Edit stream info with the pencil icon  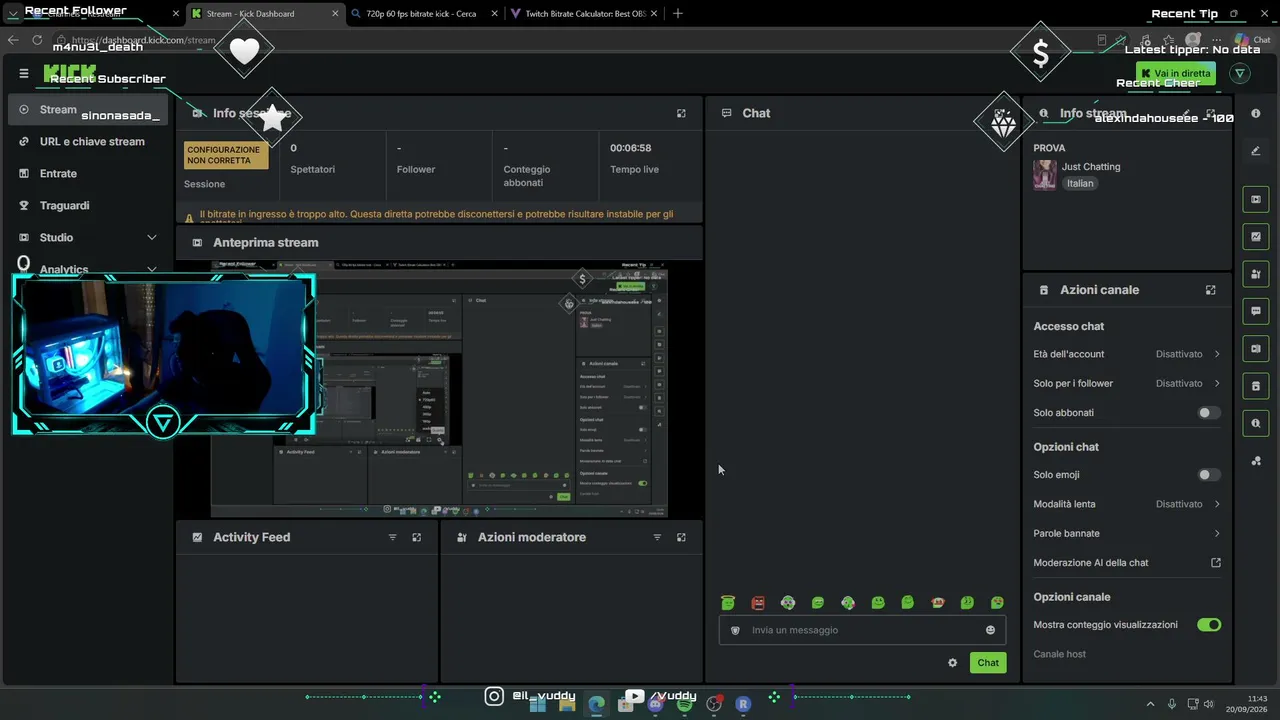click(x=1186, y=113)
